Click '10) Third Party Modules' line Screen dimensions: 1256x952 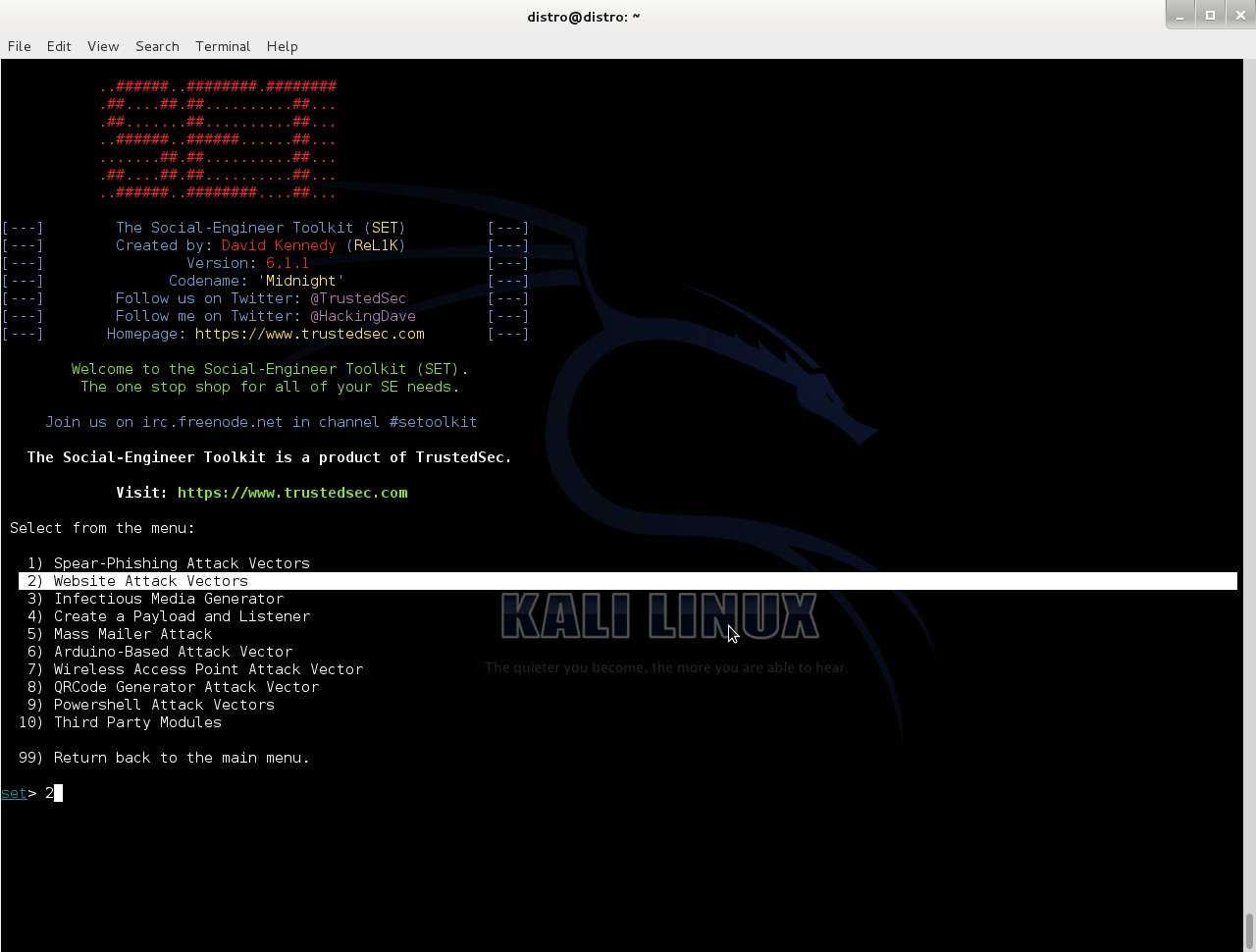pyautogui.click(x=120, y=722)
